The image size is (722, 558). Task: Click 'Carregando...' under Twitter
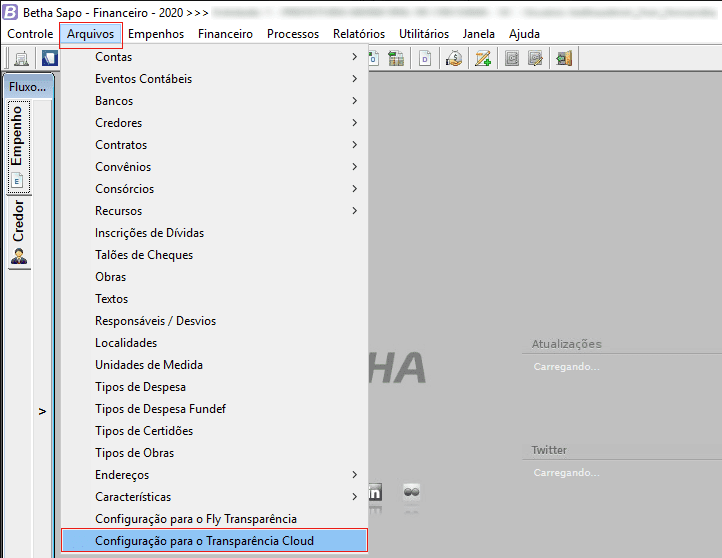click(566, 473)
